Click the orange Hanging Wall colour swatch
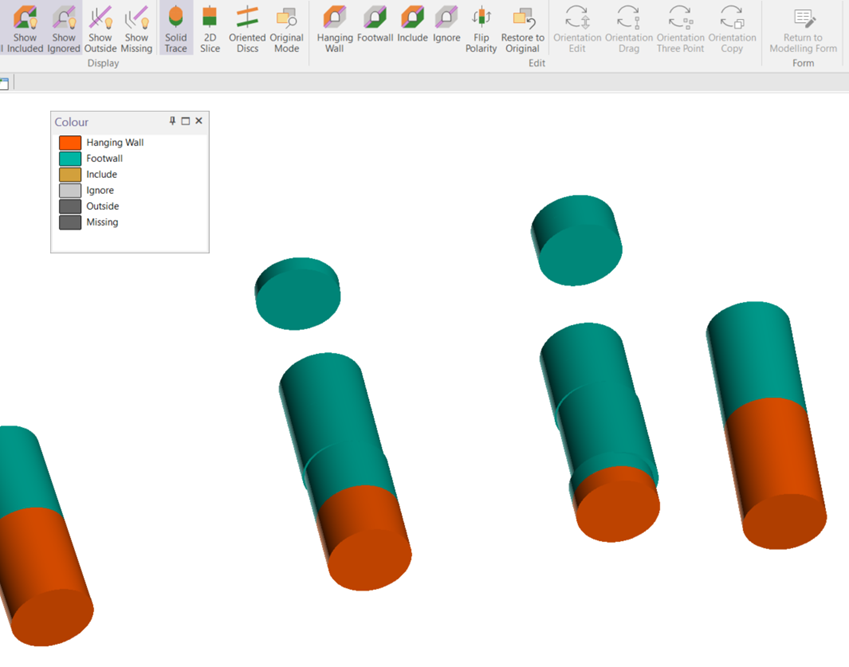 (x=70, y=143)
